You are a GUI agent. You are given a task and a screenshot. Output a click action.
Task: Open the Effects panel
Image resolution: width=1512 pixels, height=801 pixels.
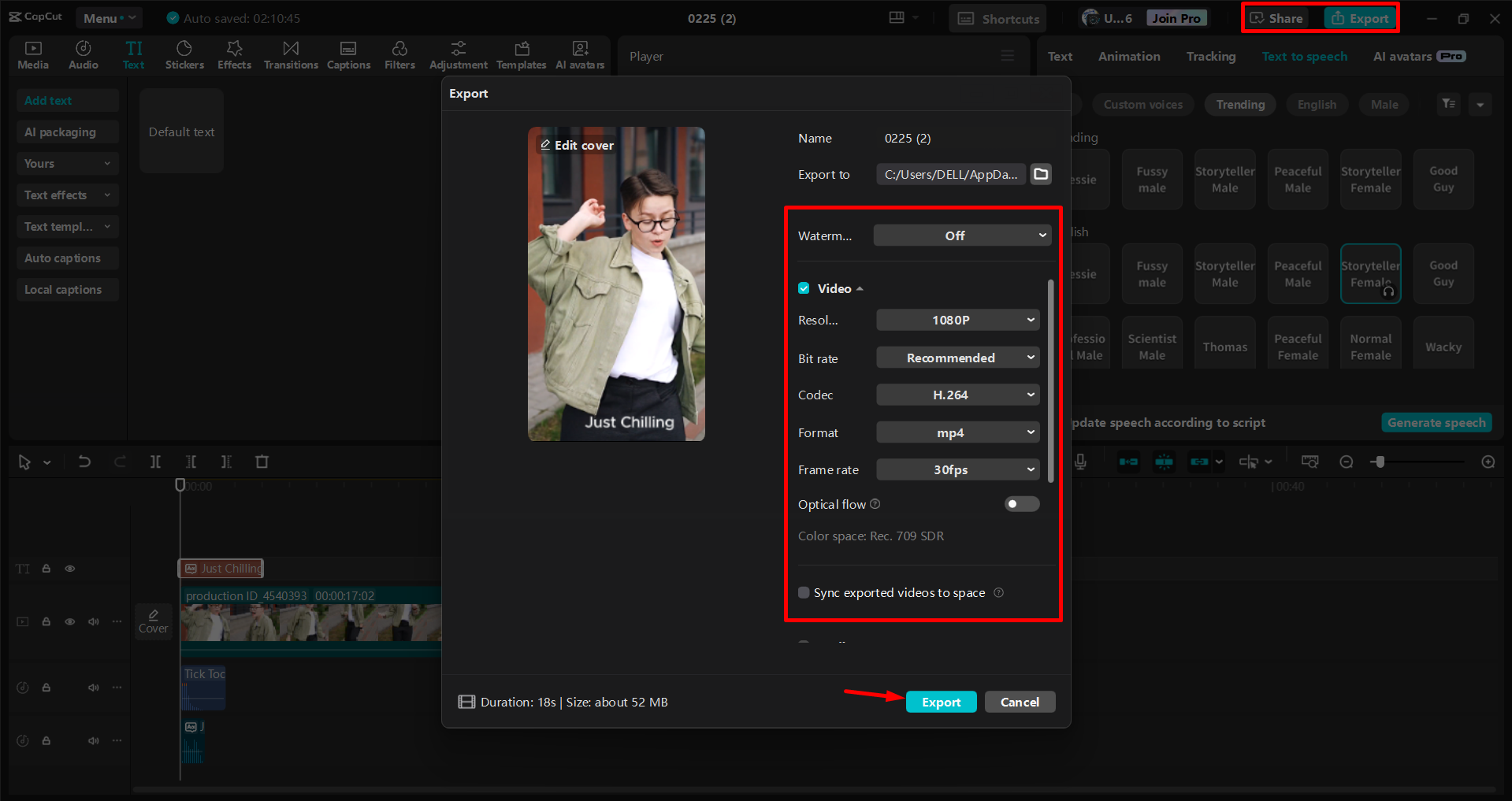234,55
